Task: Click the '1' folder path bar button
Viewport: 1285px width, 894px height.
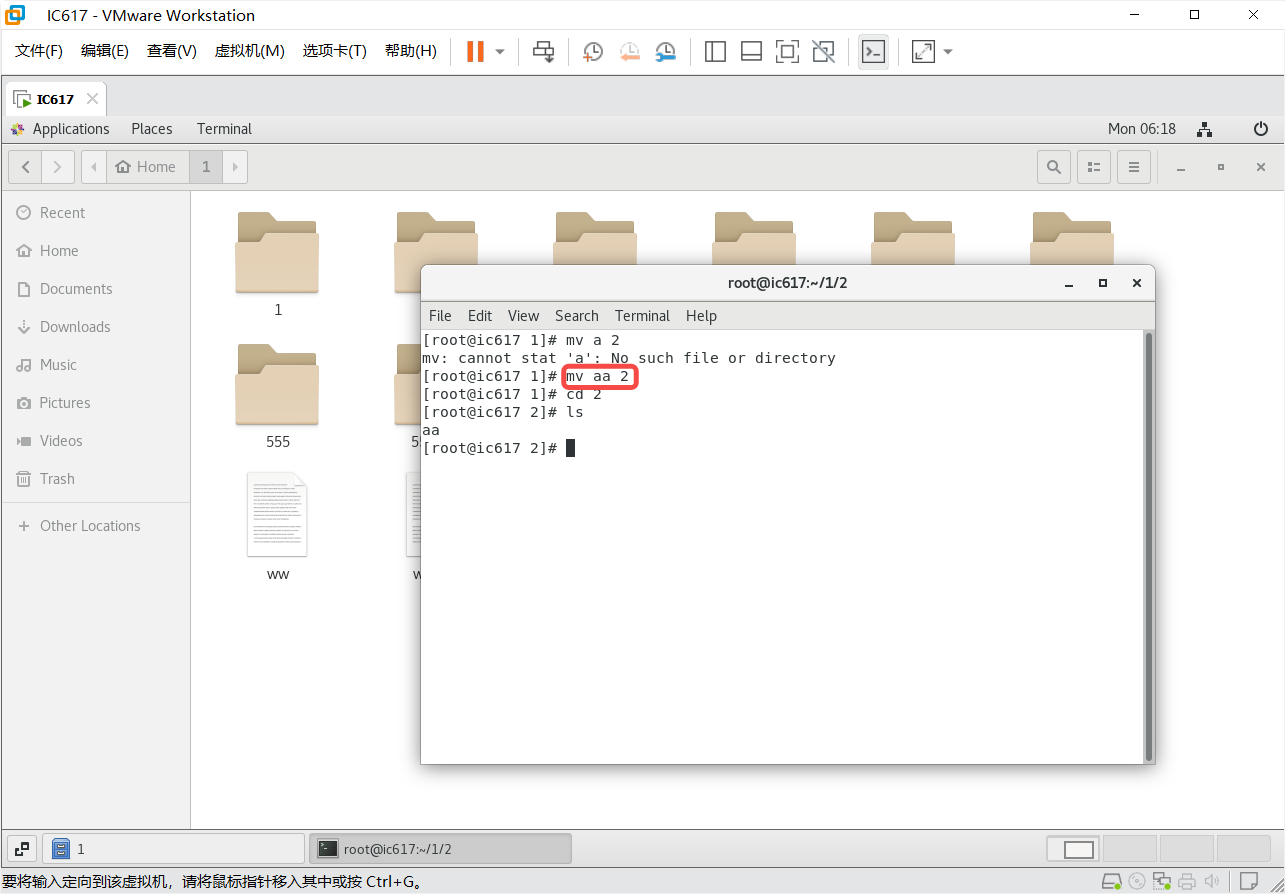Action: [206, 167]
